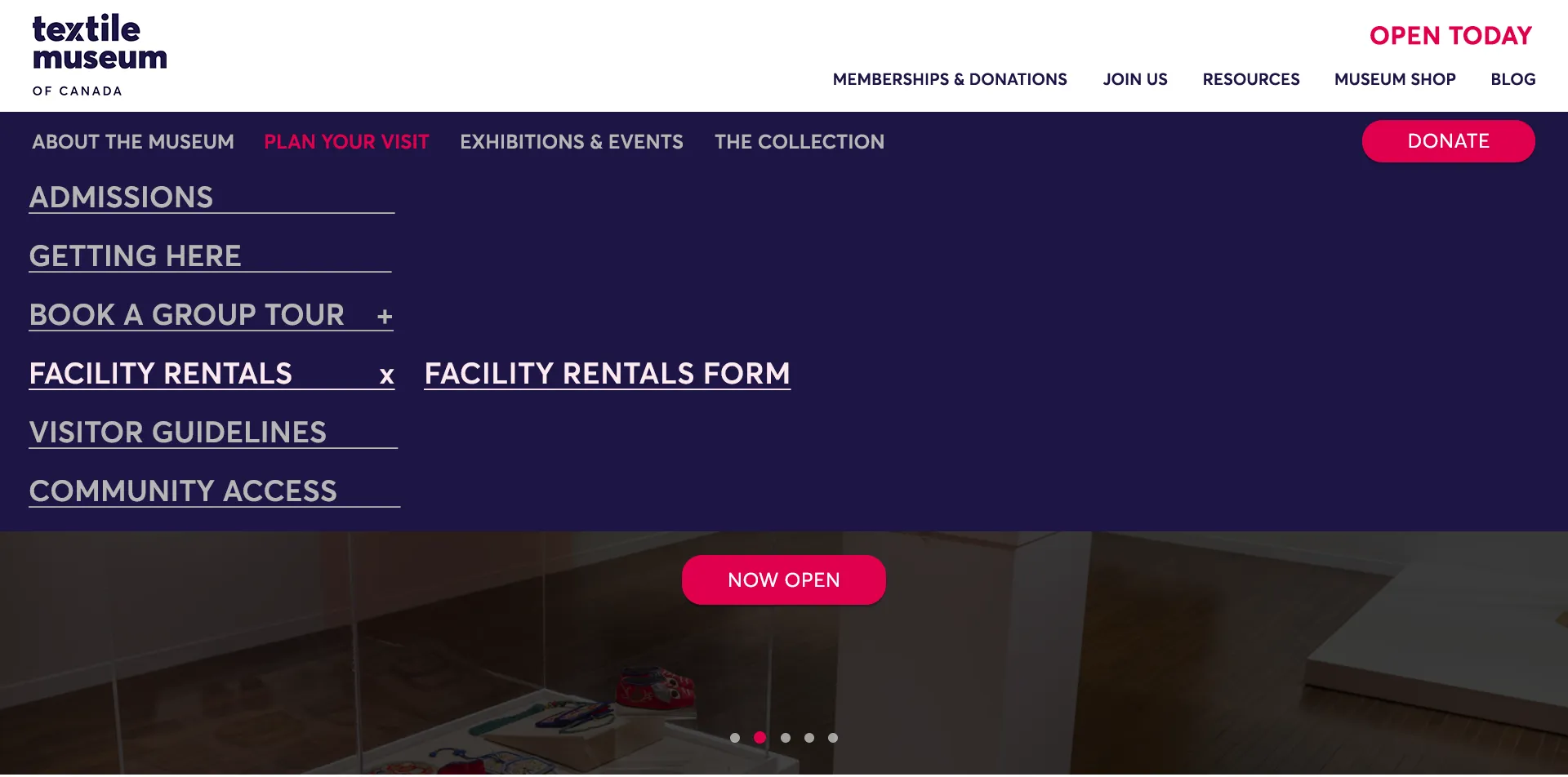1568x777 pixels.
Task: View Visitor Guidelines page
Action: coord(178,433)
